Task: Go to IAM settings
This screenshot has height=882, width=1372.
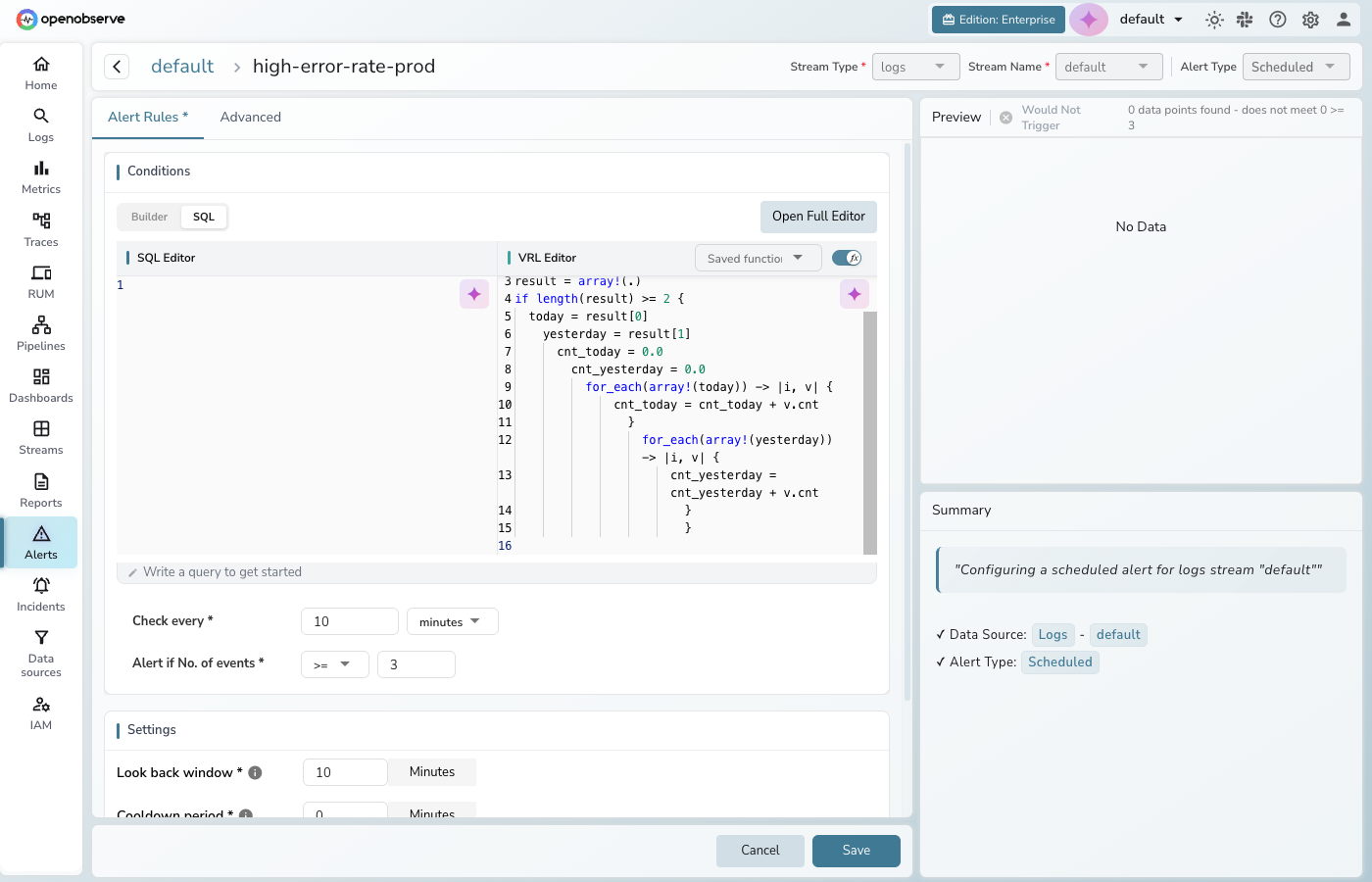Action: coord(41,713)
